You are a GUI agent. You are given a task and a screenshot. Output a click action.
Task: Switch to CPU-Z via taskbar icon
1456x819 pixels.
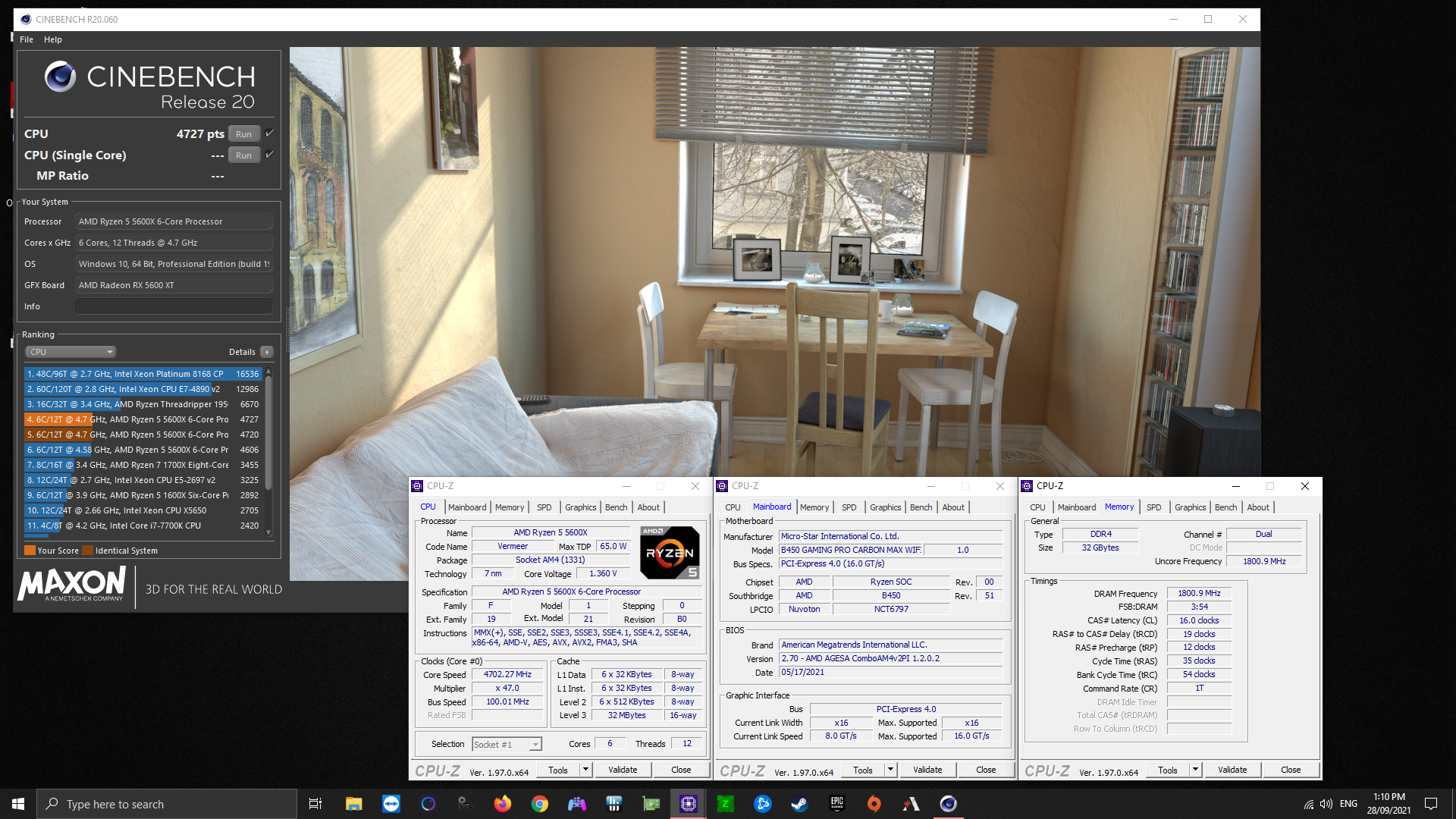pyautogui.click(x=689, y=804)
